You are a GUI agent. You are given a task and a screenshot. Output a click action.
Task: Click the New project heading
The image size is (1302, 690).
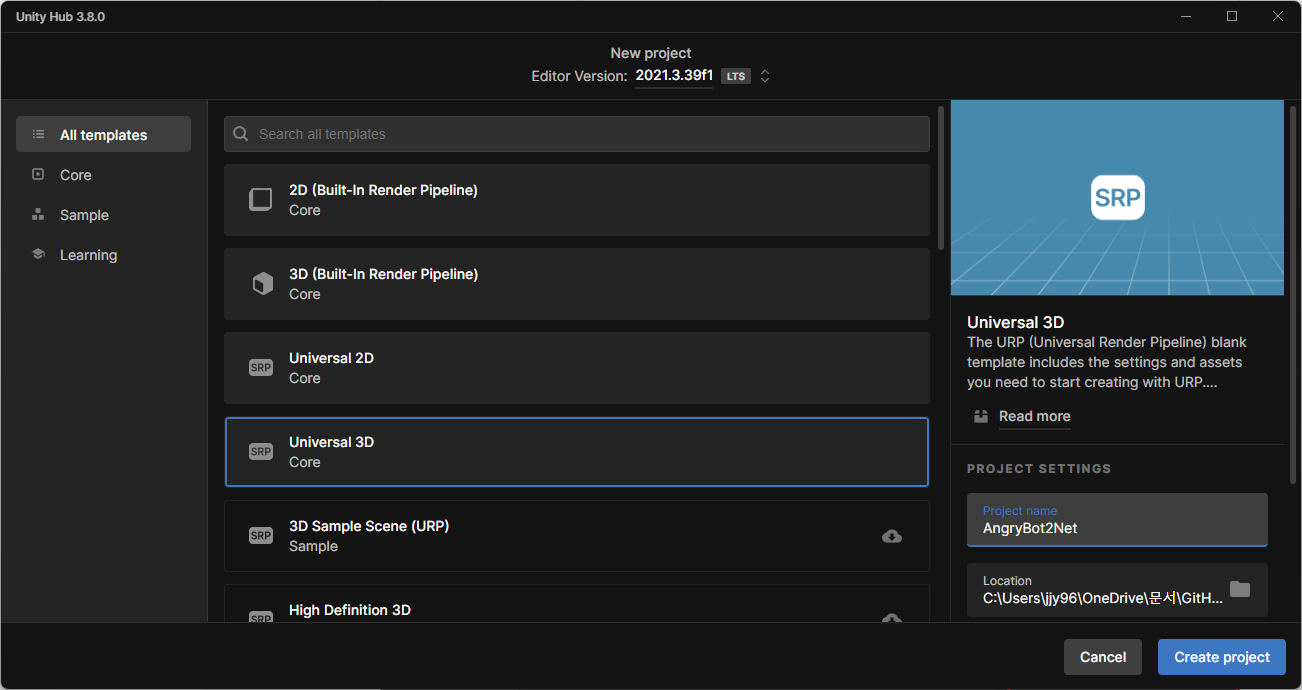click(x=651, y=53)
